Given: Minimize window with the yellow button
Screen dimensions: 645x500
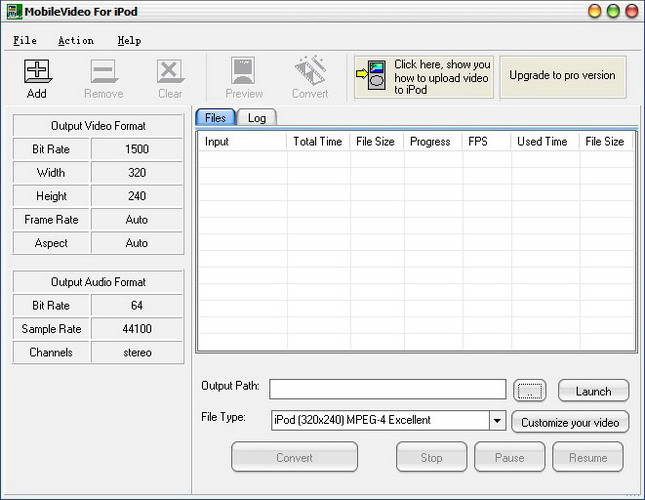Looking at the screenshot, I should [x=595, y=11].
